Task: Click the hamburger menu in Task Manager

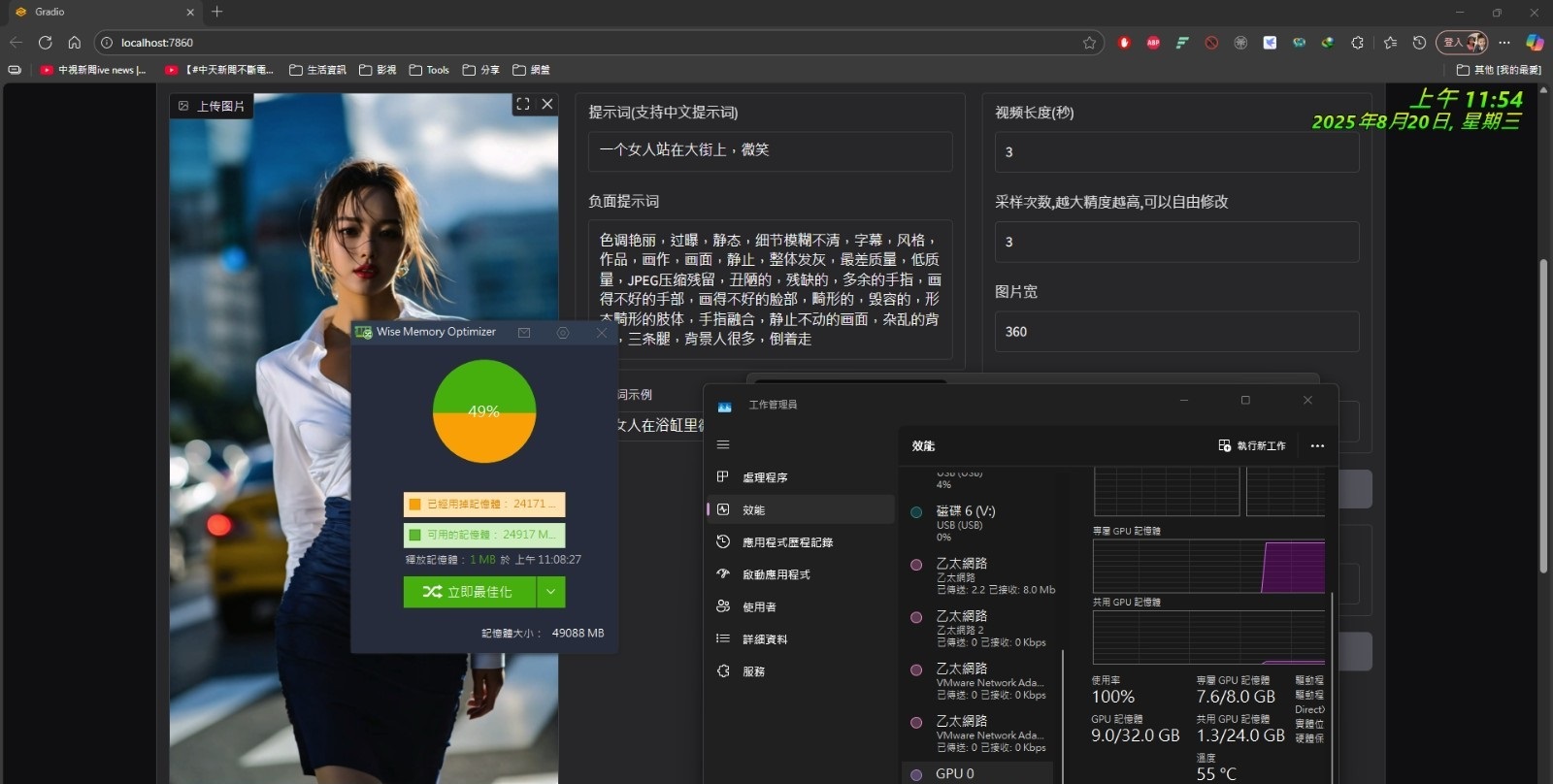Action: [x=723, y=444]
